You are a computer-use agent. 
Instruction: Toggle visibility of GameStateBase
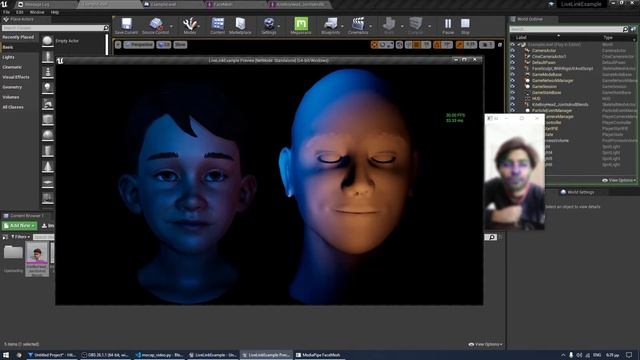tap(513, 92)
